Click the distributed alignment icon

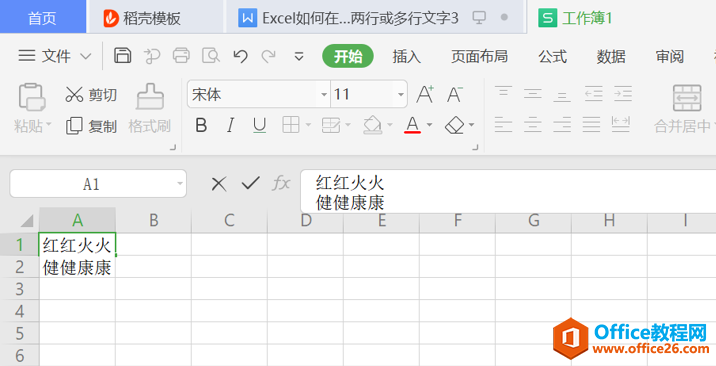point(621,124)
